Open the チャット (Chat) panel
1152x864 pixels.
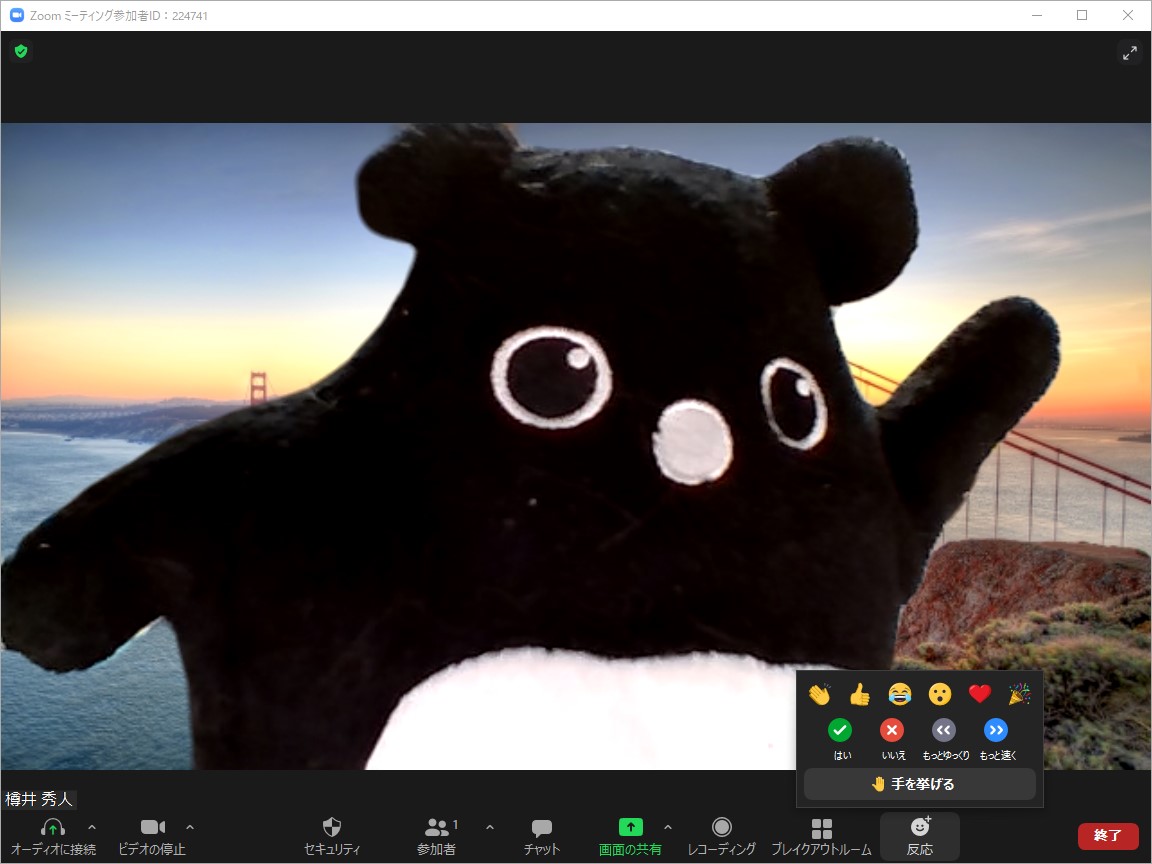pyautogui.click(x=541, y=835)
